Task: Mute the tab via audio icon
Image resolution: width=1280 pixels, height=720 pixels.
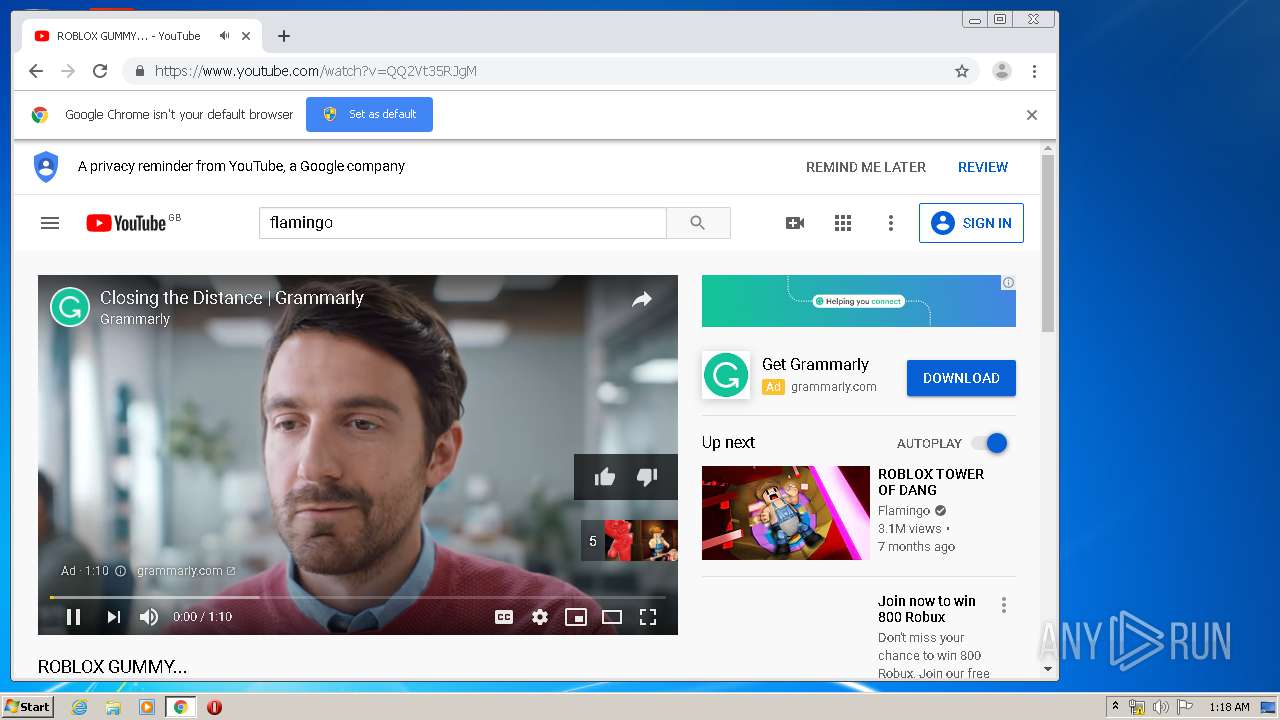Action: tap(225, 36)
